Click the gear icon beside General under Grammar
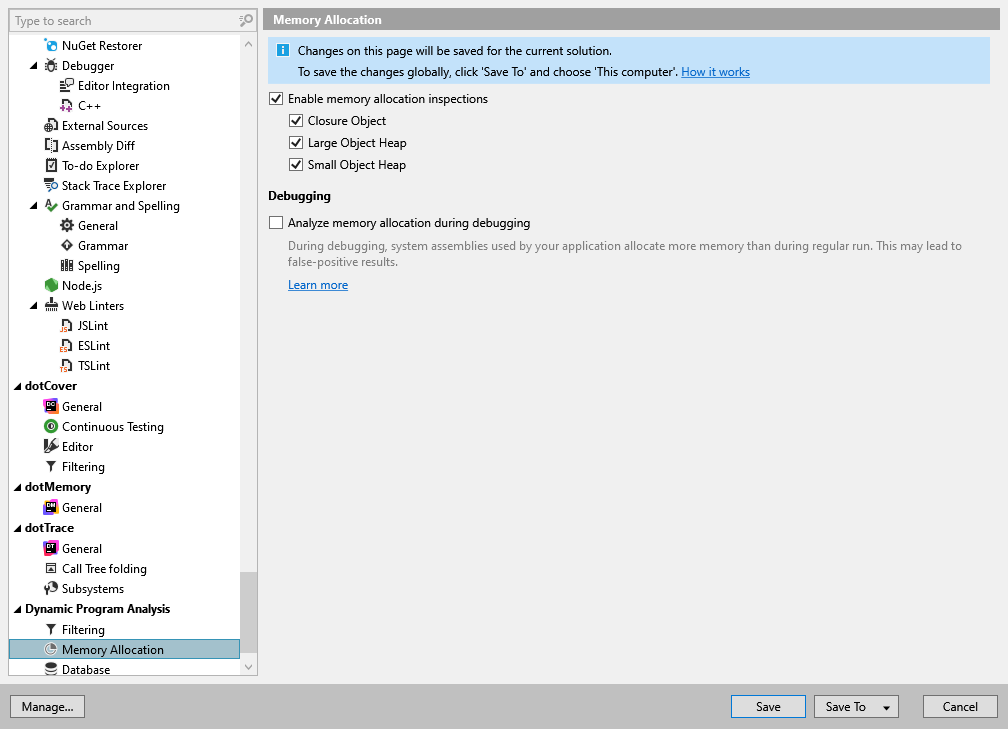The height and width of the screenshot is (729, 1008). point(67,226)
